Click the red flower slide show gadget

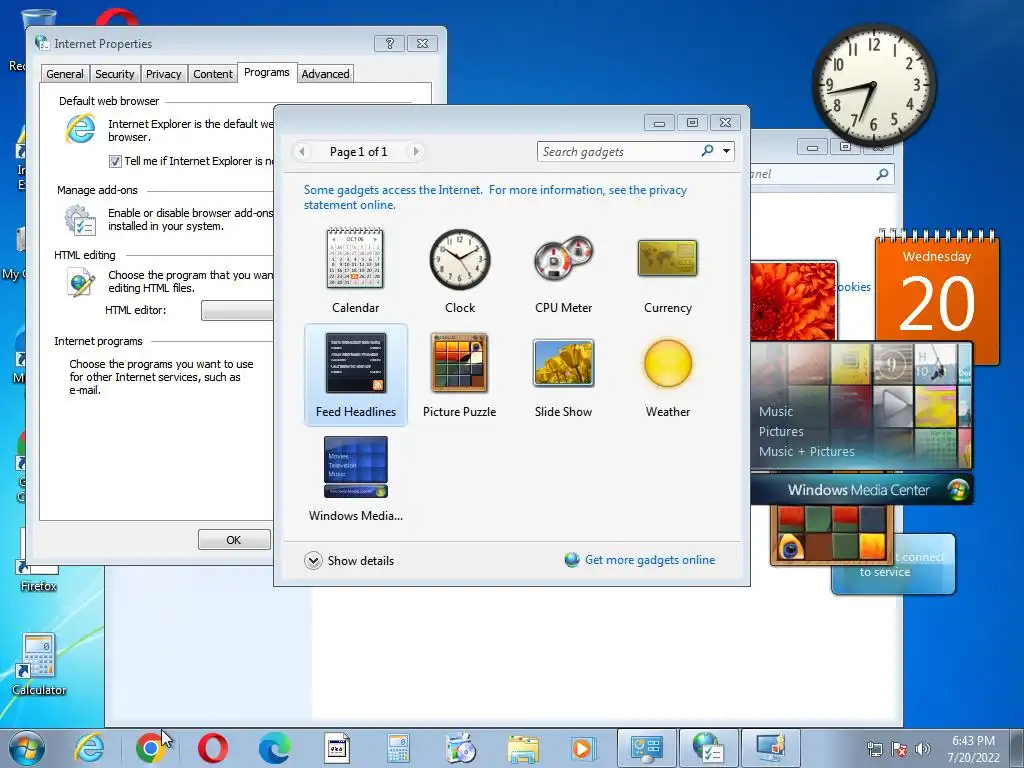click(792, 301)
